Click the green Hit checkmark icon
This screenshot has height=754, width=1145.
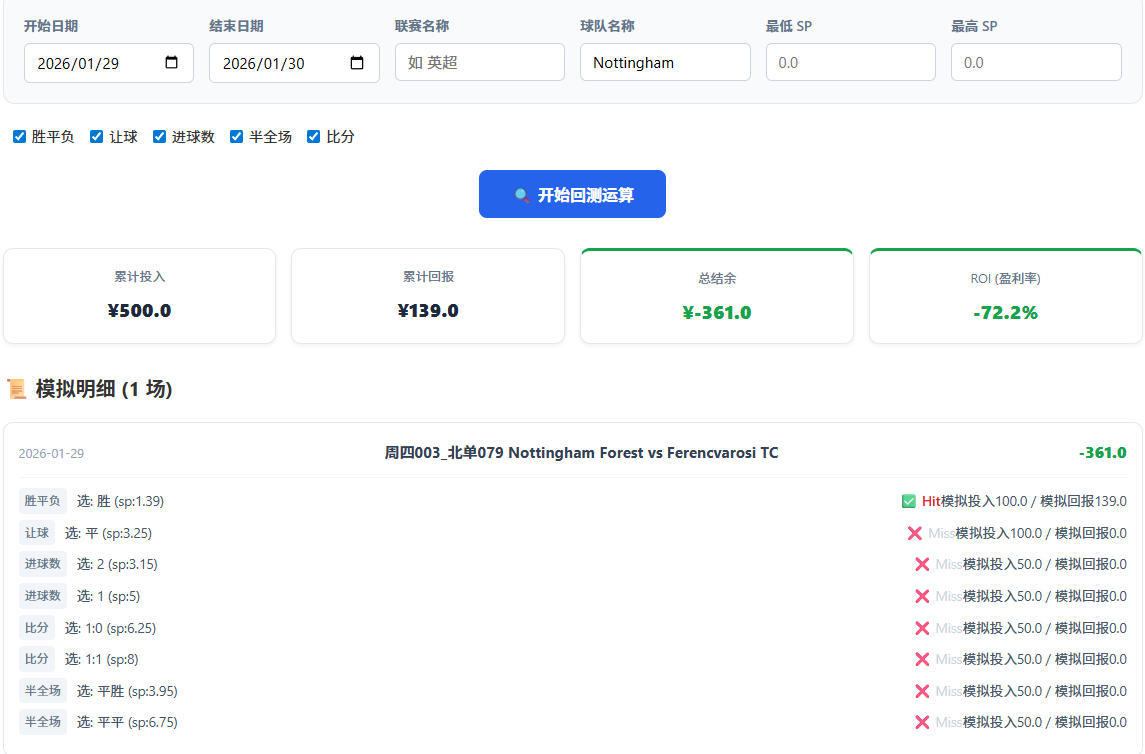click(908, 501)
